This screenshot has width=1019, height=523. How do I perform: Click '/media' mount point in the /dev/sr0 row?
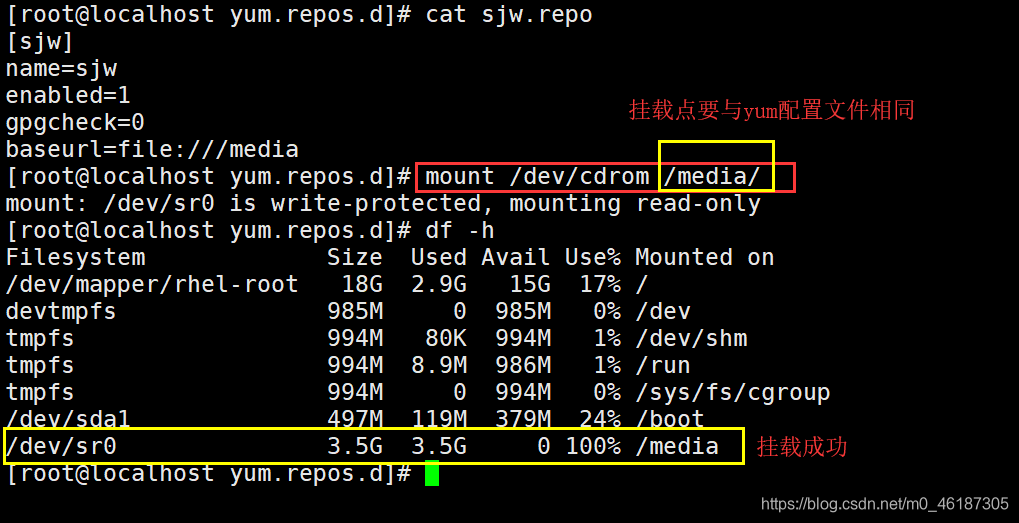(x=677, y=447)
